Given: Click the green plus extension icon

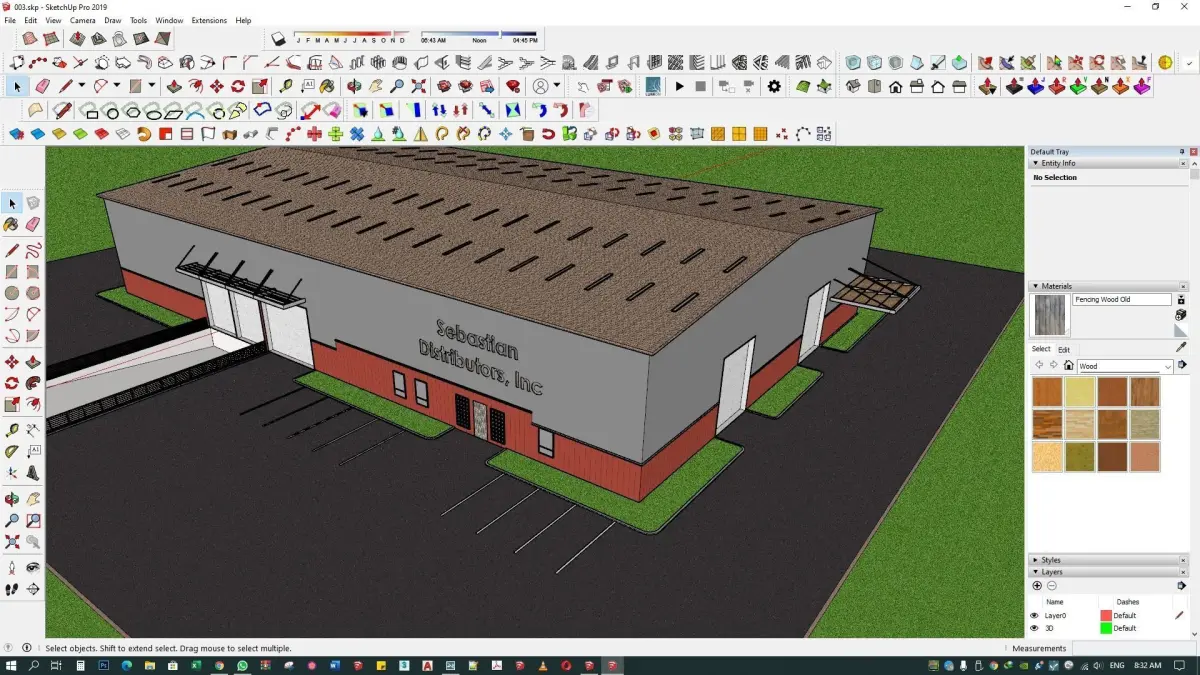Looking at the screenshot, I should pos(335,133).
